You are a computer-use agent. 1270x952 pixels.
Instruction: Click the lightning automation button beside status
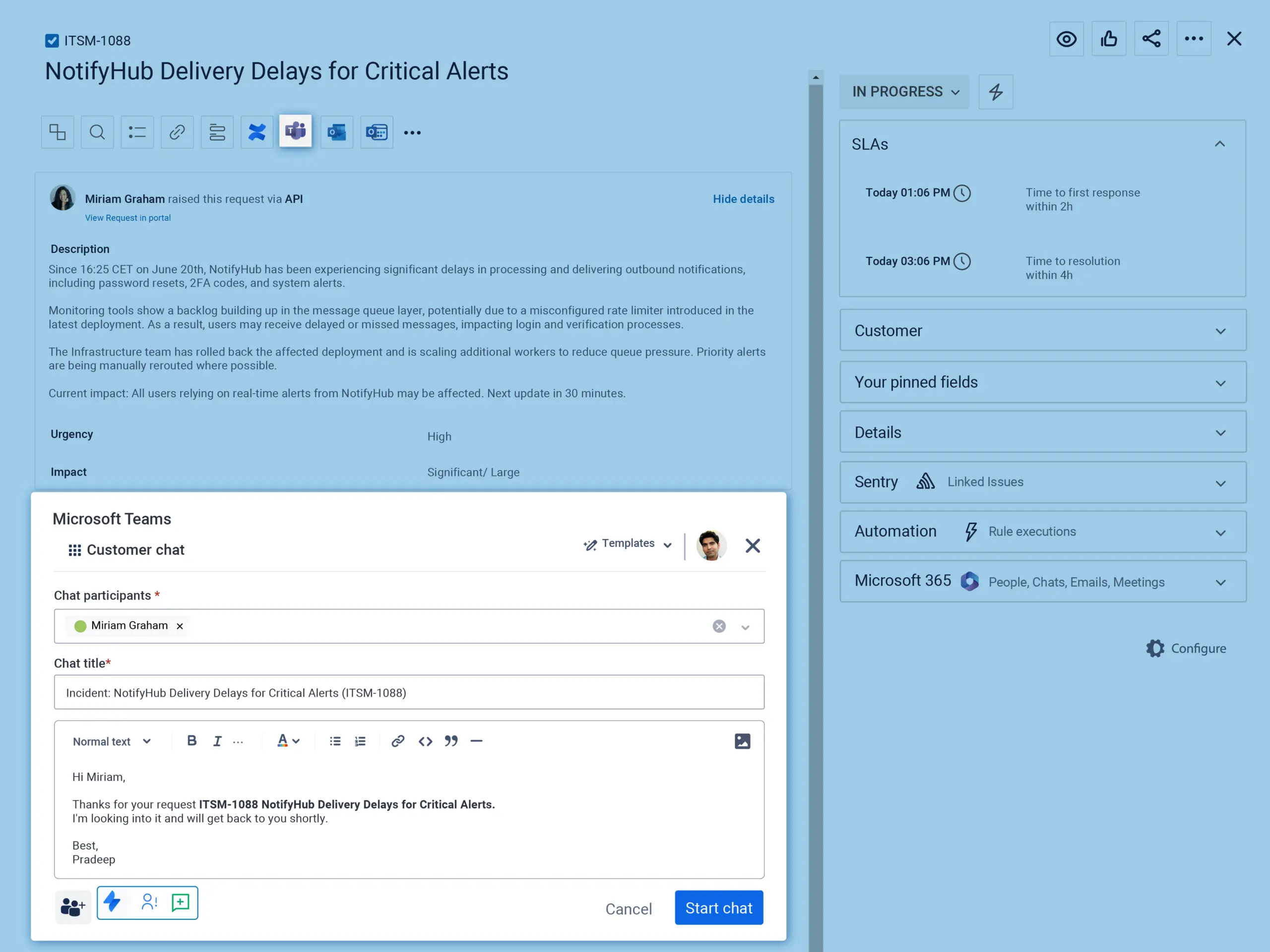click(x=996, y=92)
